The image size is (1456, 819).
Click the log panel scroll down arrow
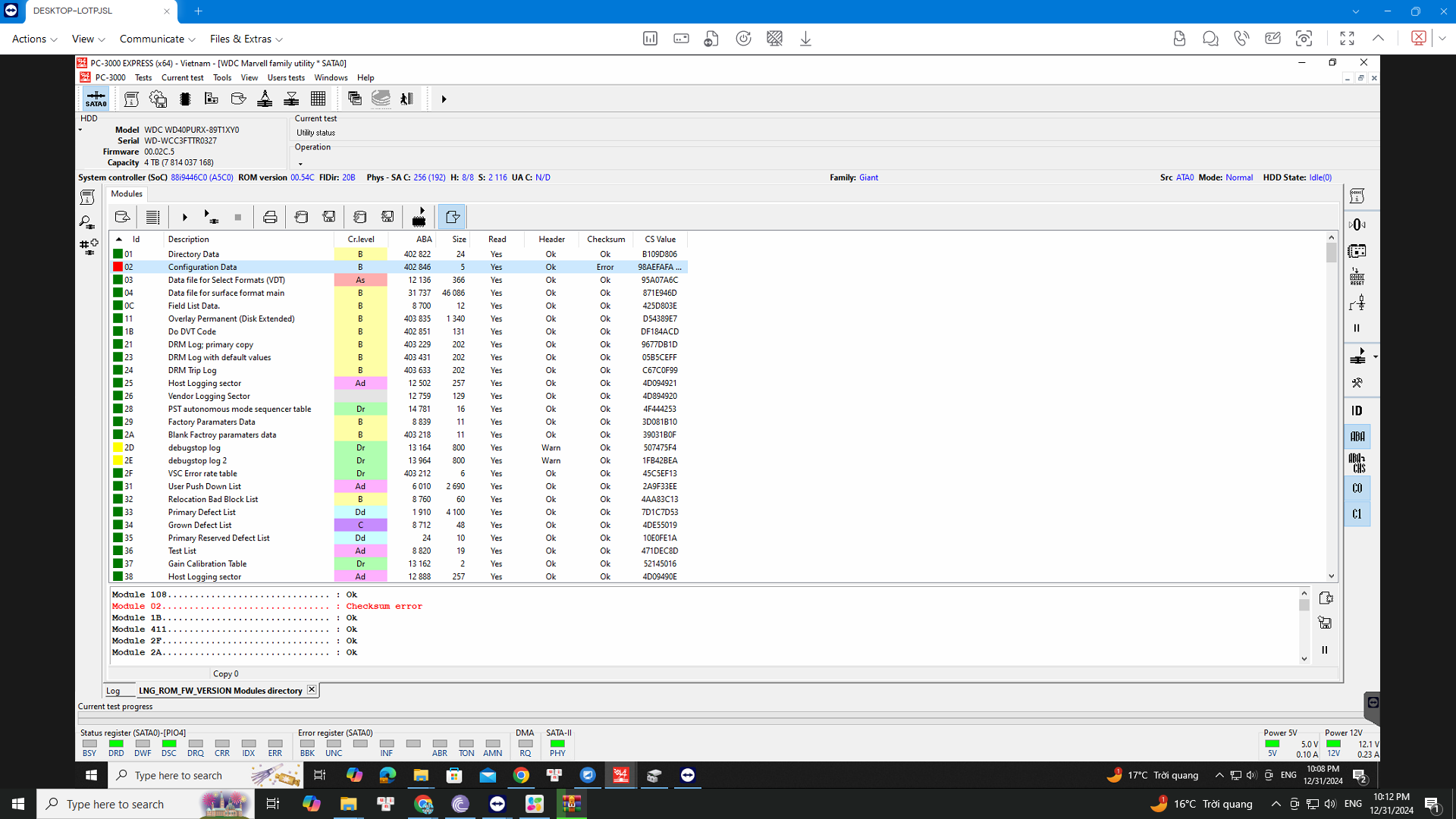[1304, 658]
